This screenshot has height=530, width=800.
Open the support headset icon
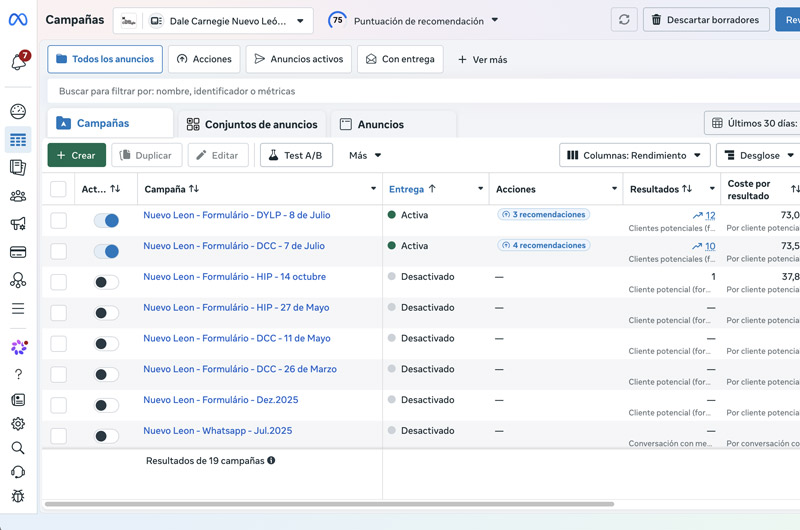[x=18, y=472]
